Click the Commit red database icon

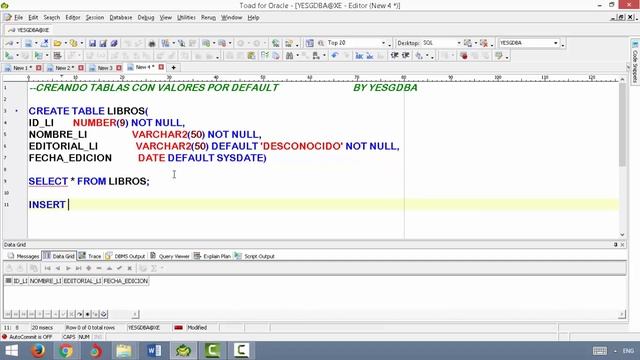click(x=464, y=56)
